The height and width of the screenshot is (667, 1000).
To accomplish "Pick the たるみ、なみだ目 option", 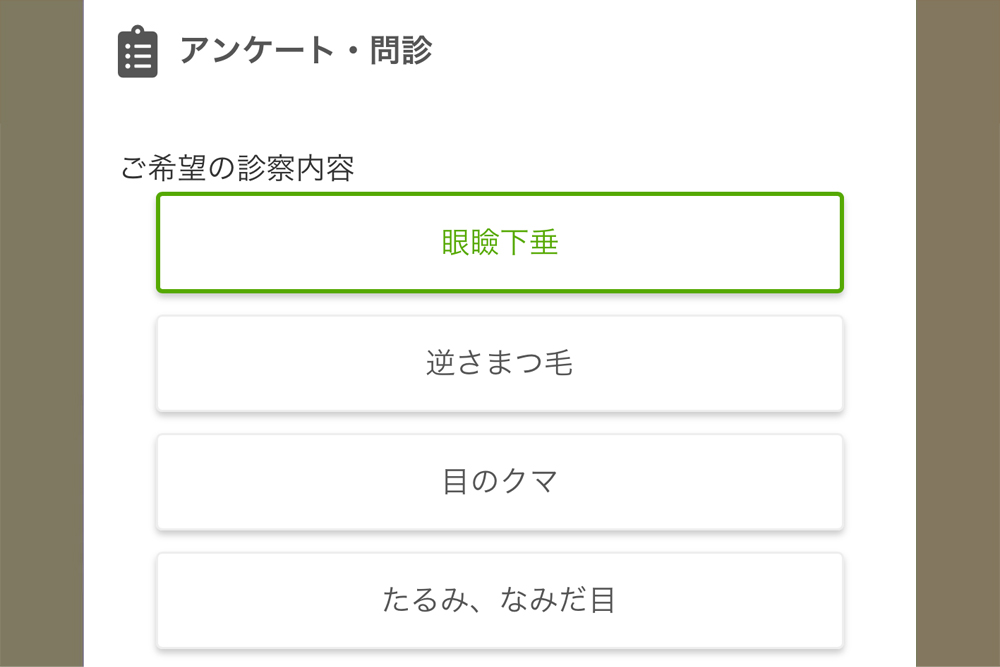I will point(500,601).
